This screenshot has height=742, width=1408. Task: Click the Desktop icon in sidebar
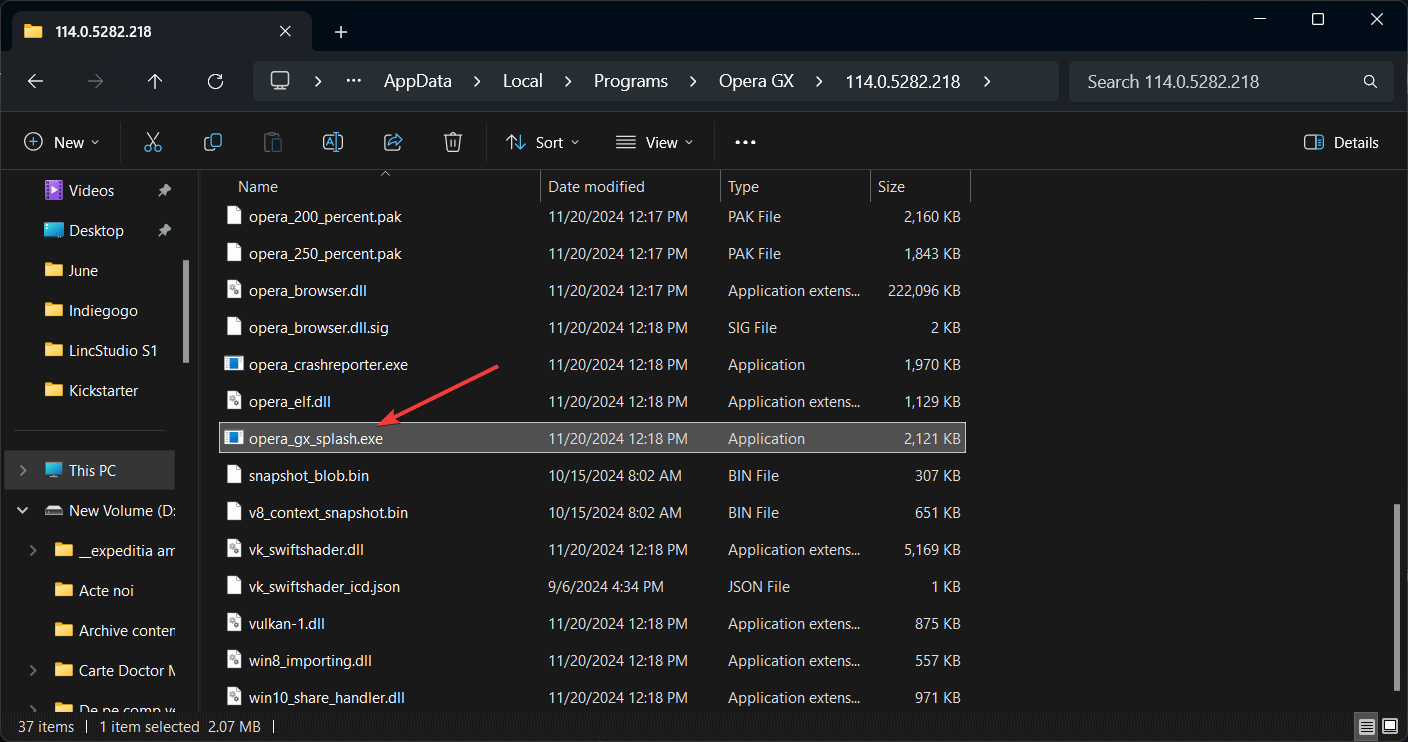(54, 230)
